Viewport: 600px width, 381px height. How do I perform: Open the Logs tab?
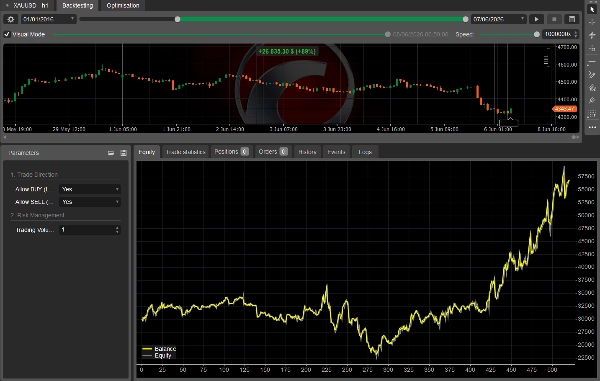click(x=365, y=152)
